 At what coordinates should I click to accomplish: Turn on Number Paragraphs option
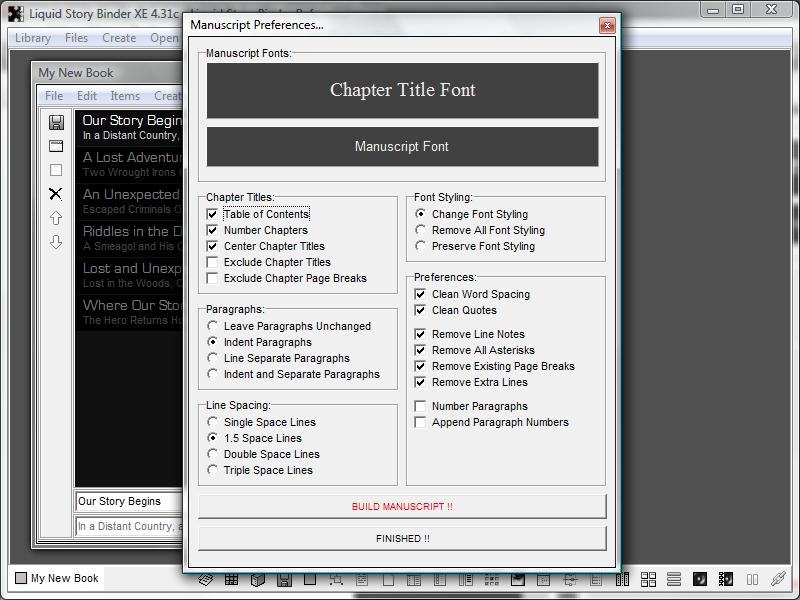pos(420,406)
